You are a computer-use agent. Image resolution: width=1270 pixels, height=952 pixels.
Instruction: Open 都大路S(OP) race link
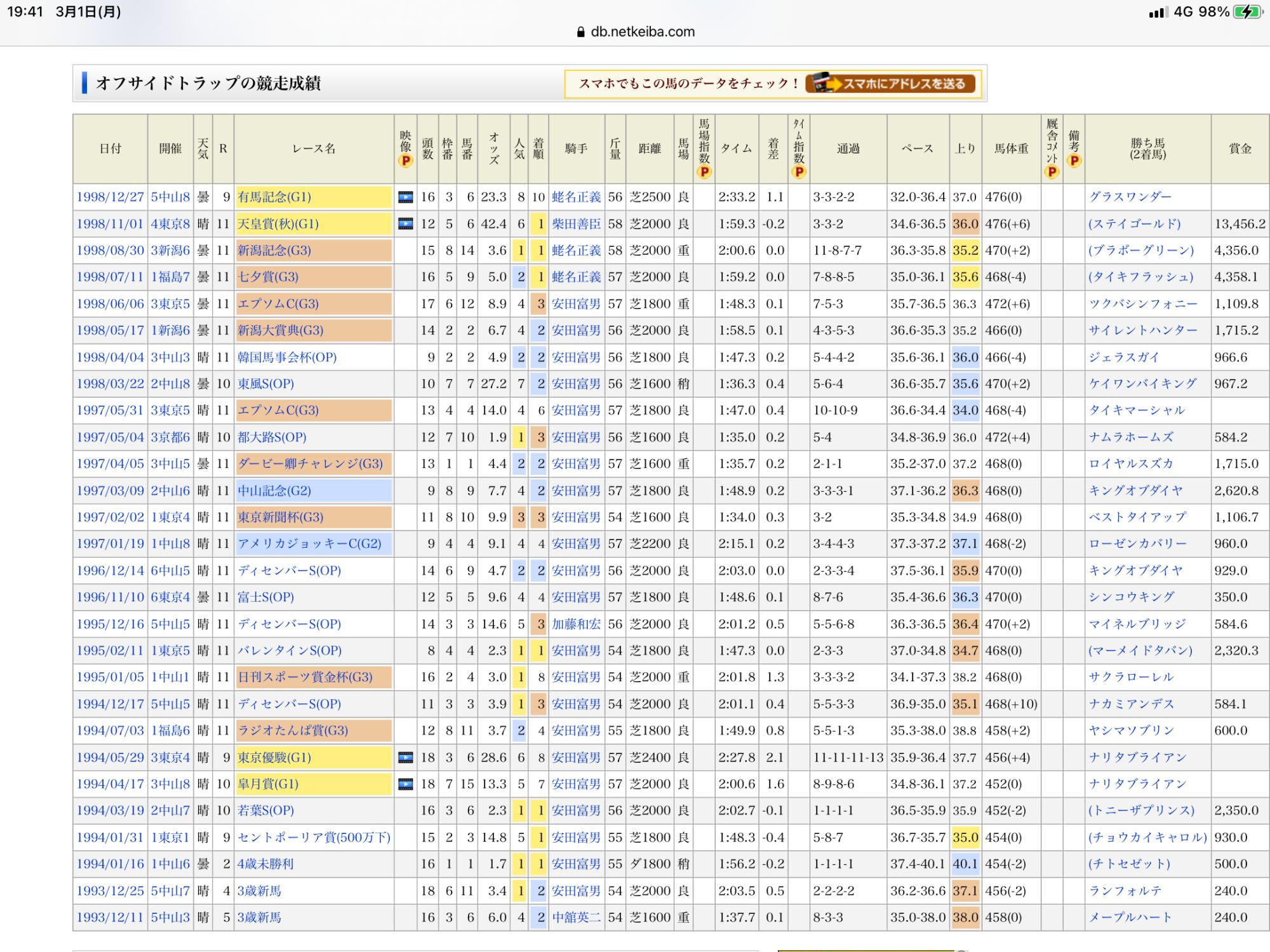point(272,437)
